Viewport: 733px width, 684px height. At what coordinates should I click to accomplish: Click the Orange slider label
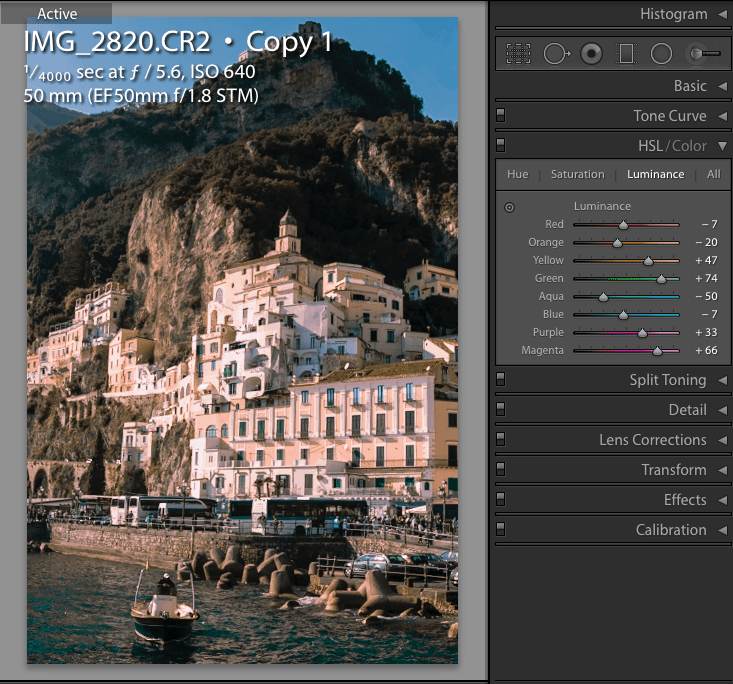pos(546,242)
